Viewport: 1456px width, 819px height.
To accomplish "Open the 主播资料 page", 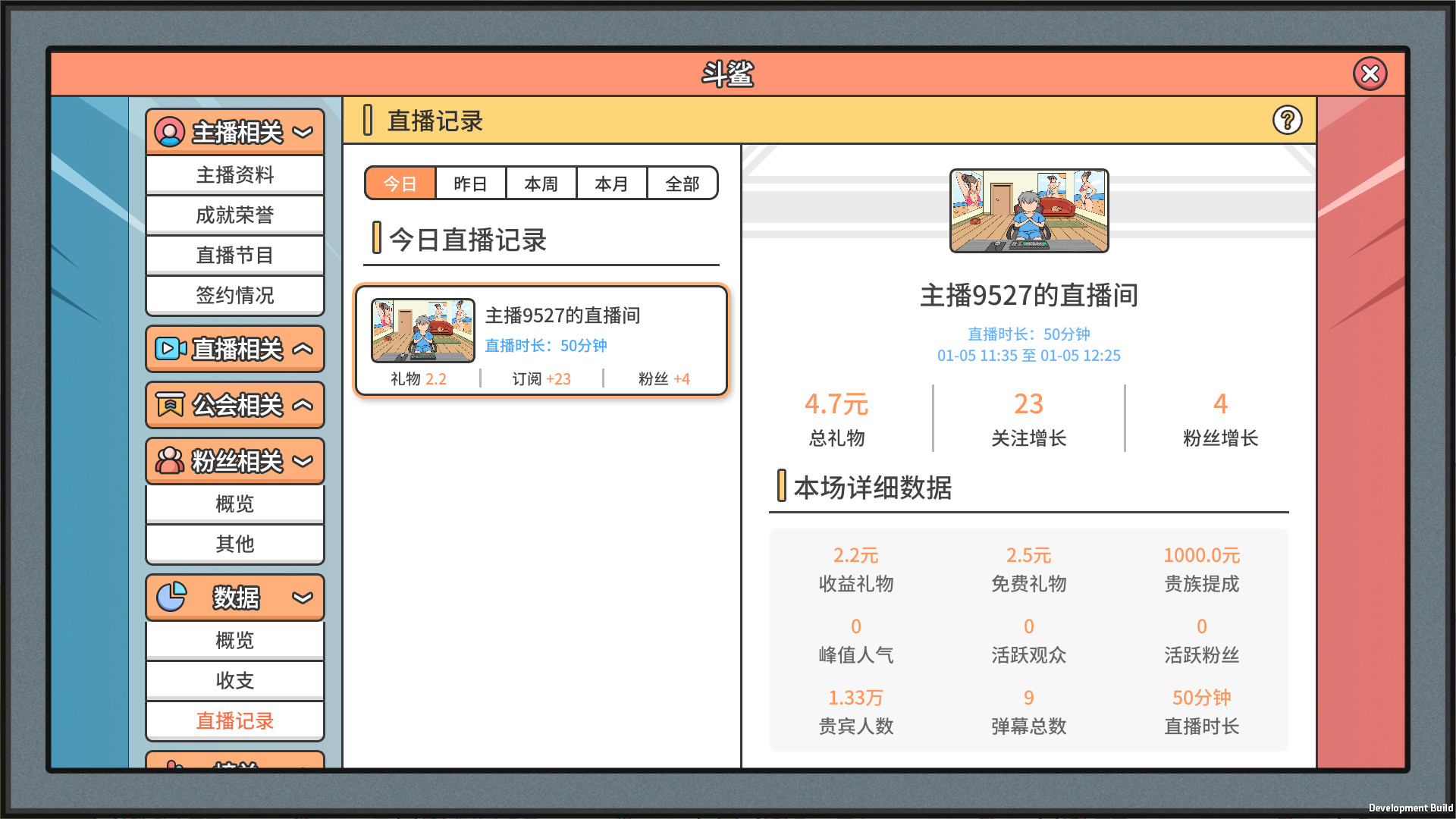I will point(235,174).
